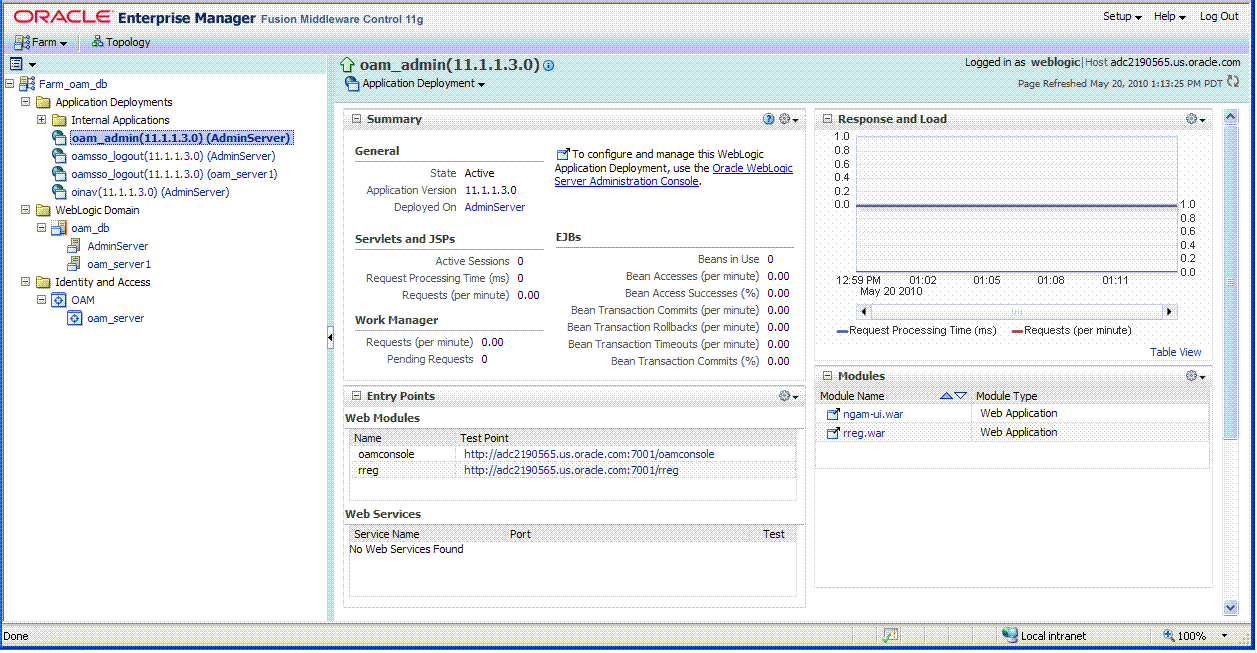Select oamsso_logout (oam_server1) in tree
This screenshot has height=653, width=1257.
tap(174, 174)
